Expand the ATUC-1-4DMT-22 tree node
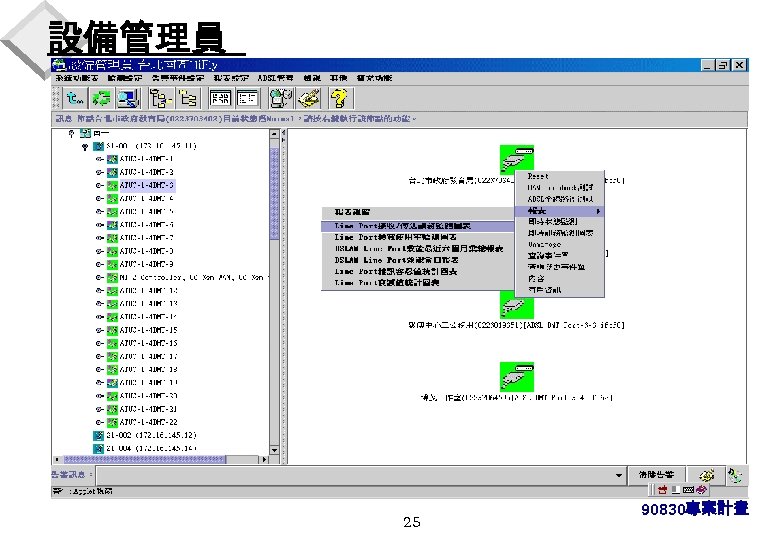Image resolution: width=780 pixels, height=540 pixels. click(99, 423)
